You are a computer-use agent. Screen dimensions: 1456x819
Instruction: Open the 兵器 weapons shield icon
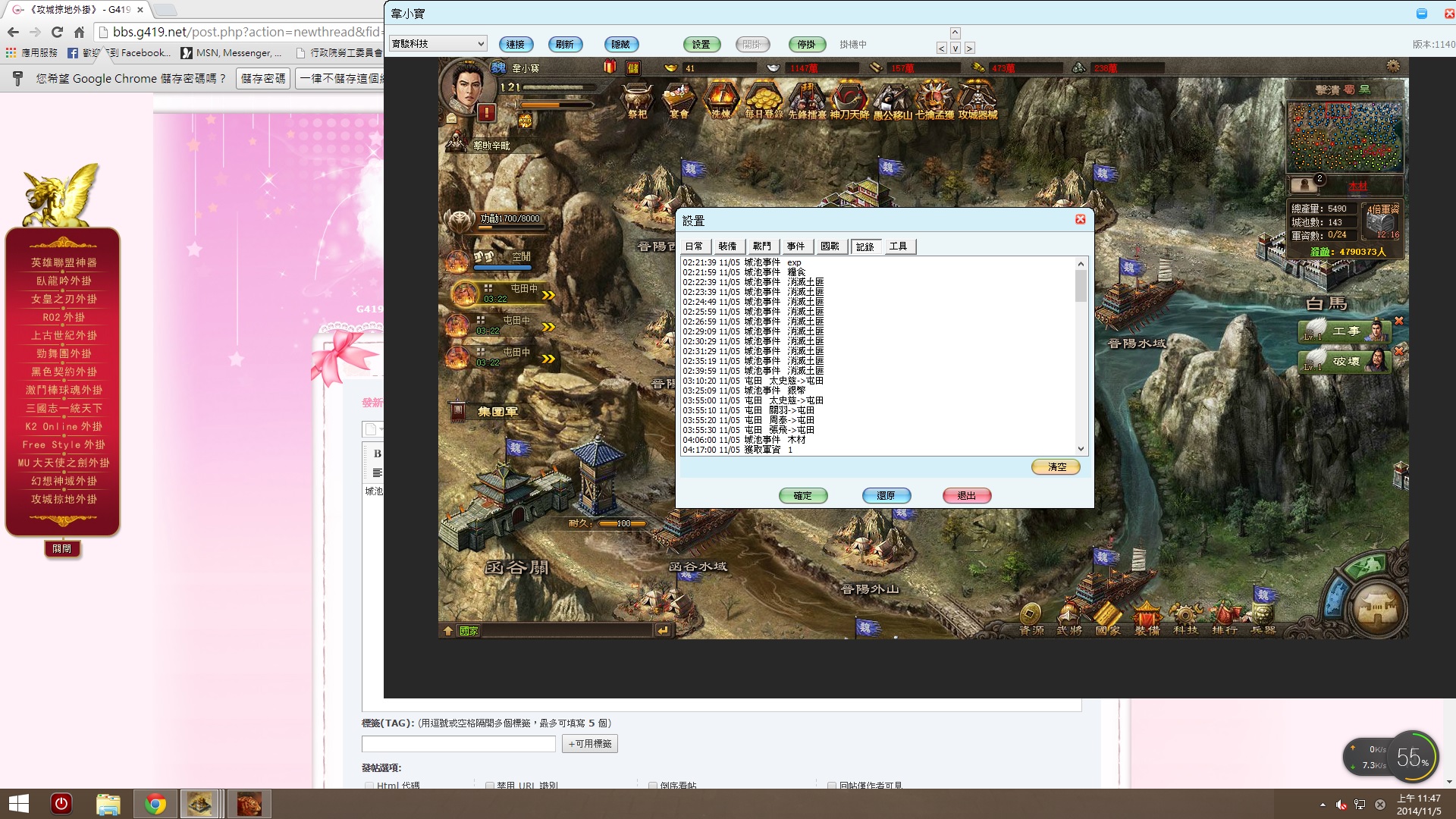1263,618
